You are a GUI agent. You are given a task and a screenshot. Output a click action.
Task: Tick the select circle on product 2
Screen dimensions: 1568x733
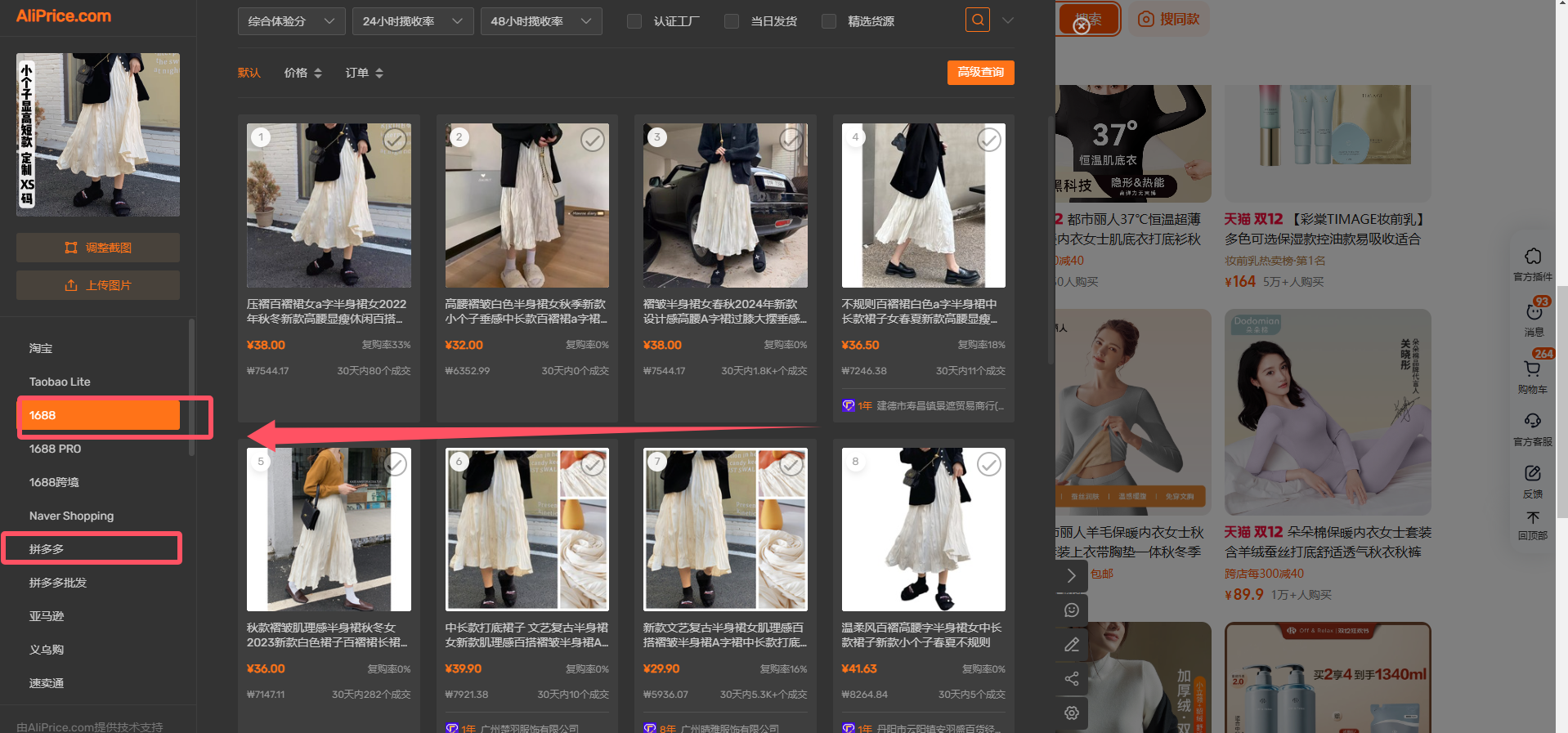593,141
